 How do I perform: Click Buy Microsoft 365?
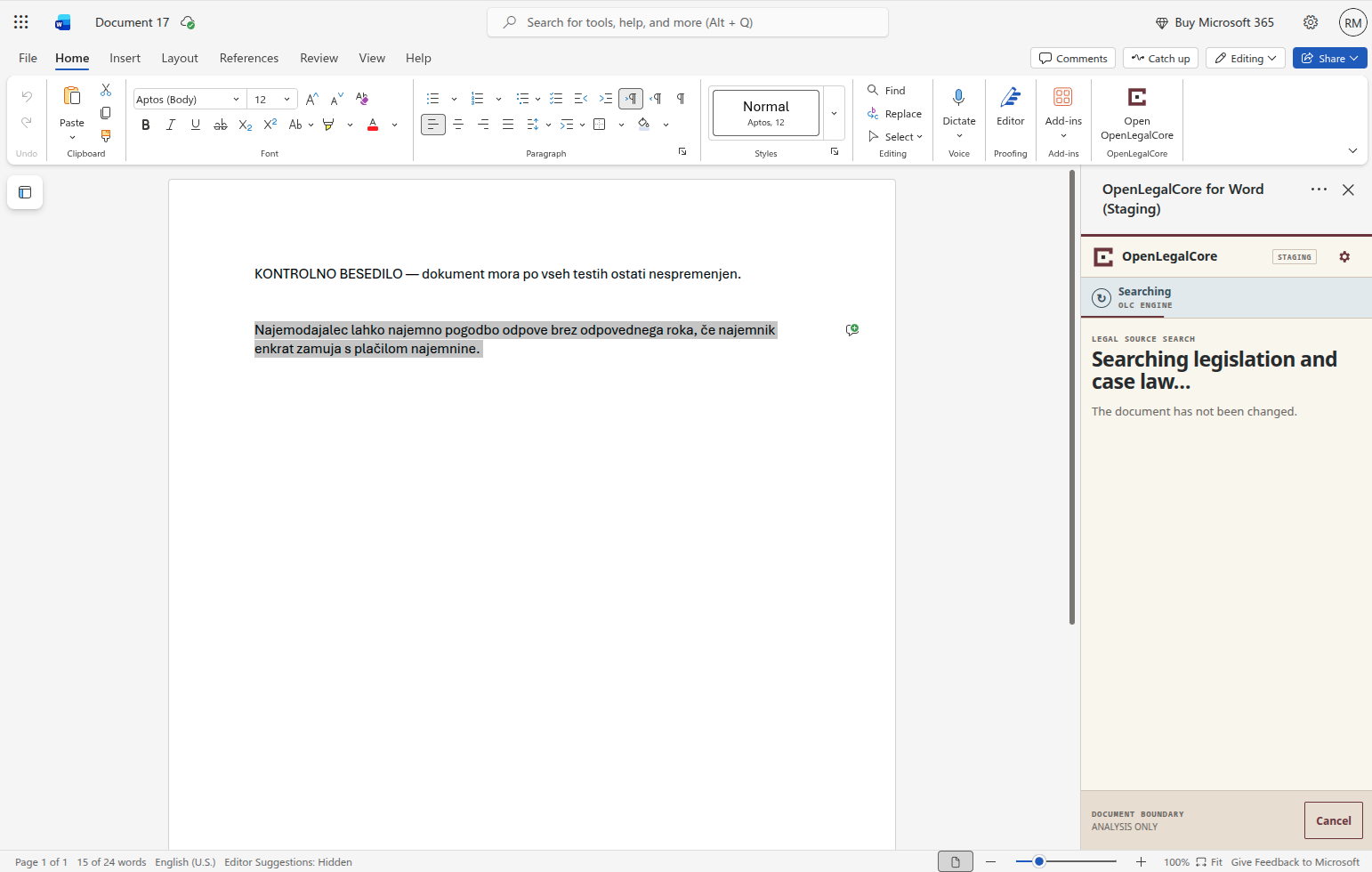coord(1215,22)
